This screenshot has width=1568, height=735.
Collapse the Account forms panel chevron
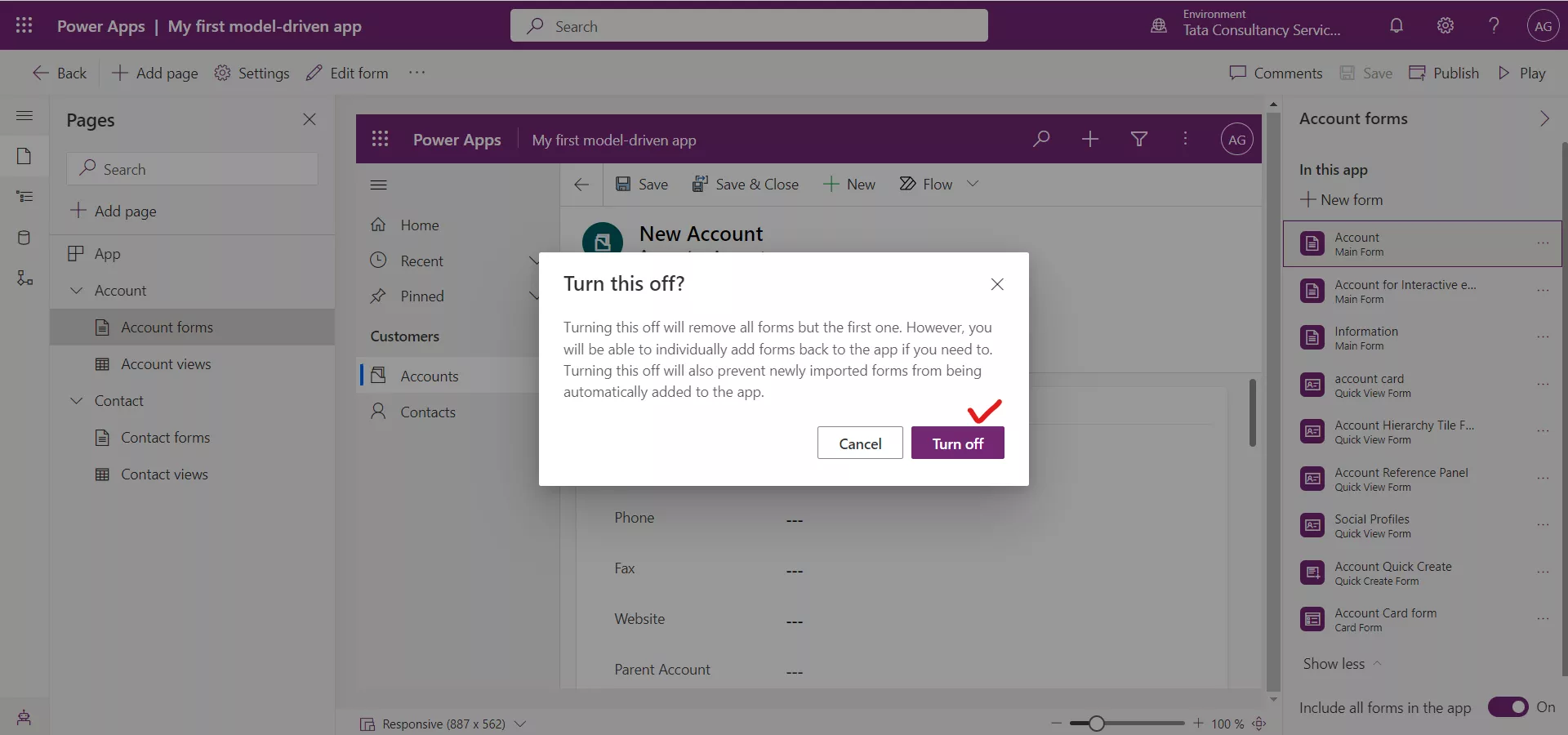[1544, 118]
